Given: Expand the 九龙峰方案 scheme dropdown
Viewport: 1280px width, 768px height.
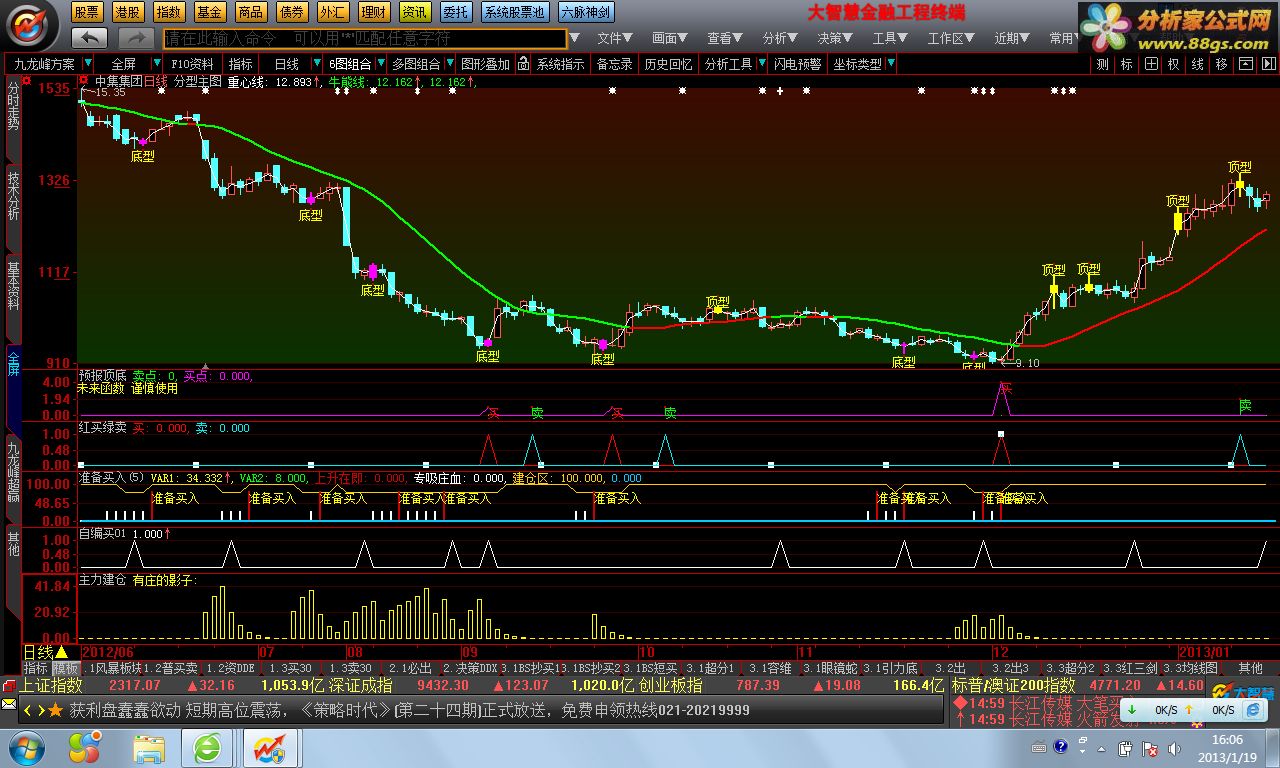Looking at the screenshot, I should pos(87,64).
